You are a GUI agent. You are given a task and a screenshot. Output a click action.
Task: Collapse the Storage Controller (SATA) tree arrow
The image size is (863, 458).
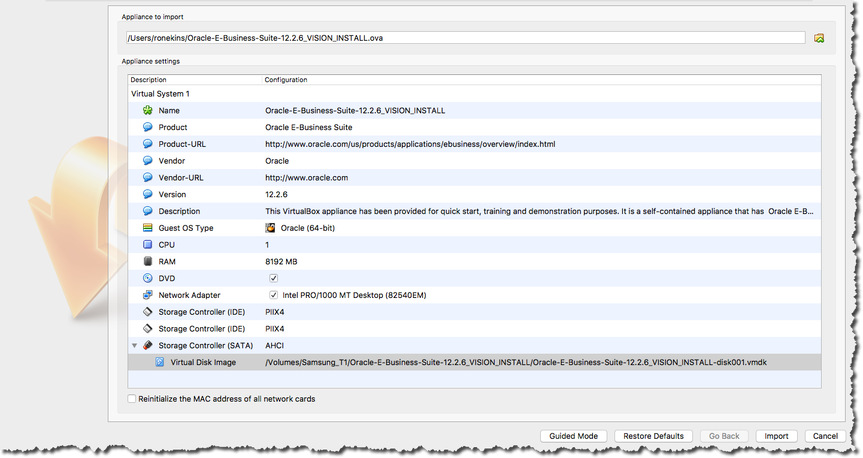[134, 346]
